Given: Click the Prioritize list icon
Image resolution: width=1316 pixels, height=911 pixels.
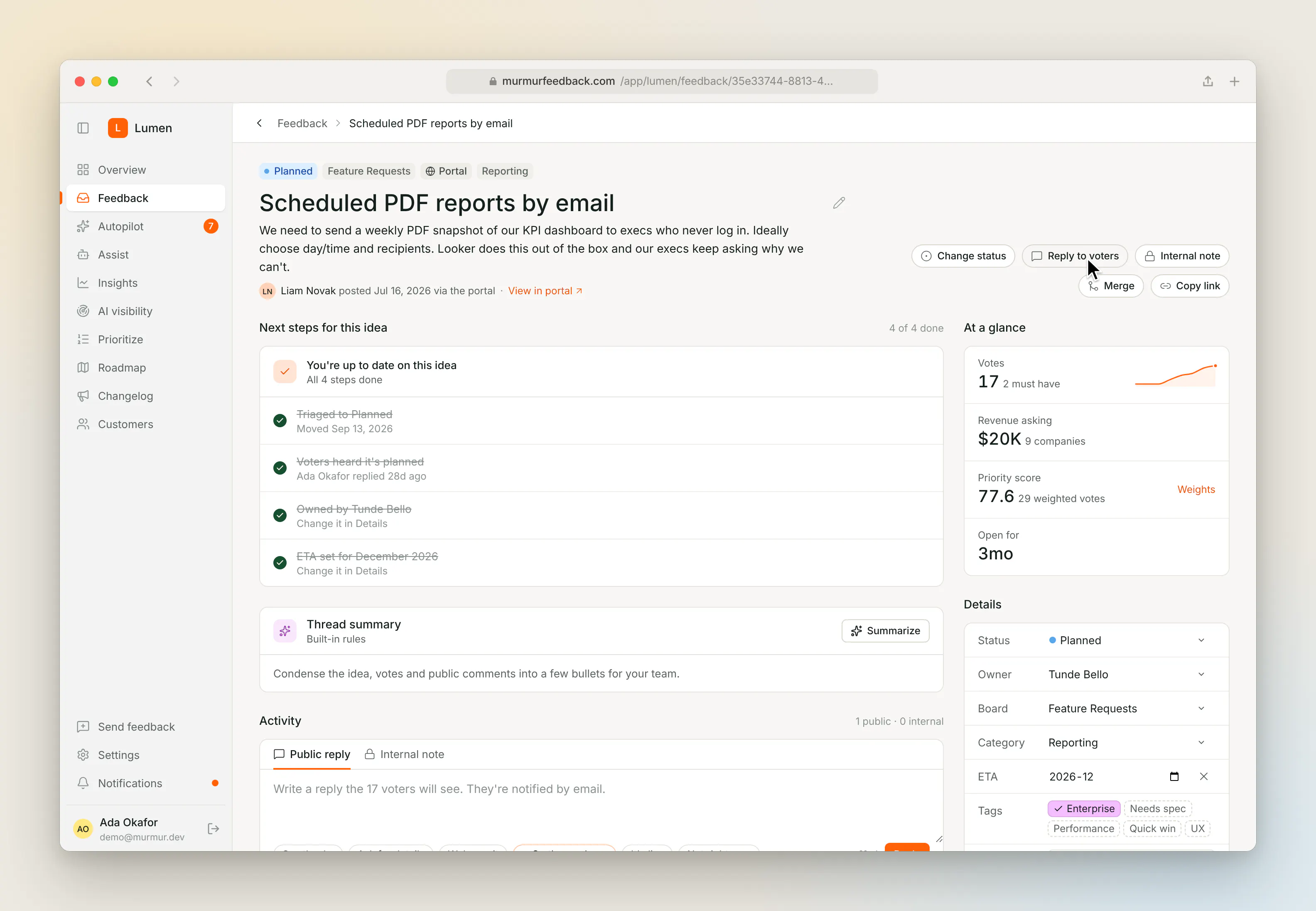Looking at the screenshot, I should point(83,339).
